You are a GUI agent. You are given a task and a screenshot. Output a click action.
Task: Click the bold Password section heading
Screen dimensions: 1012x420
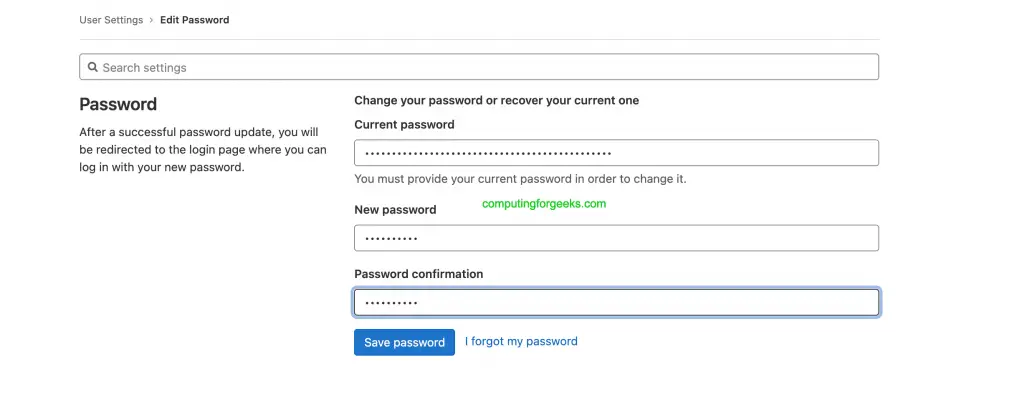point(118,104)
